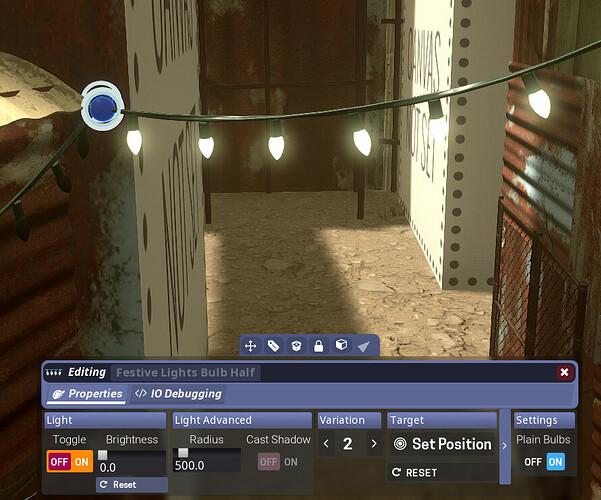Click the Brightness Reset button

(118, 484)
